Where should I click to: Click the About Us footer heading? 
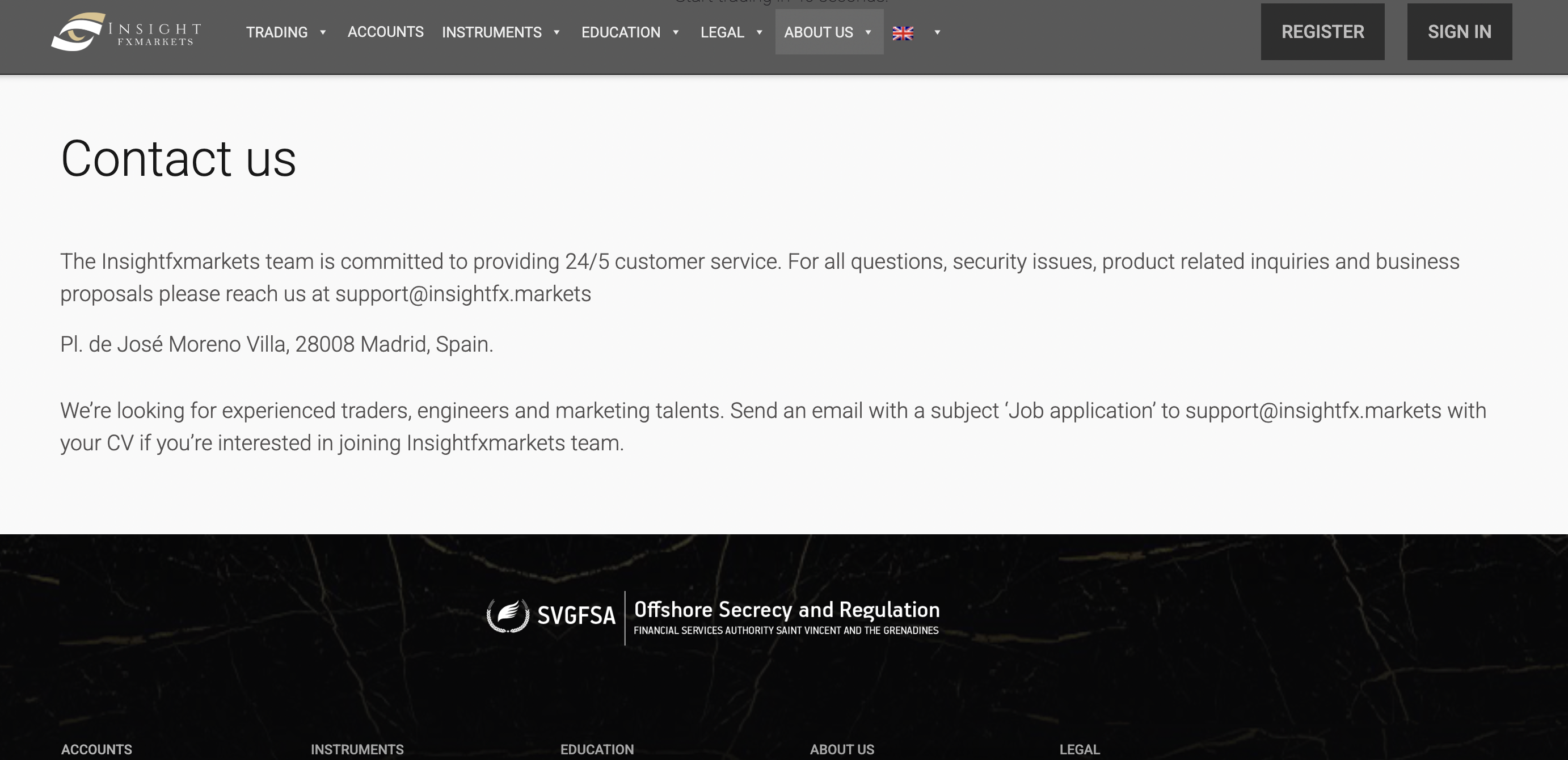click(842, 749)
